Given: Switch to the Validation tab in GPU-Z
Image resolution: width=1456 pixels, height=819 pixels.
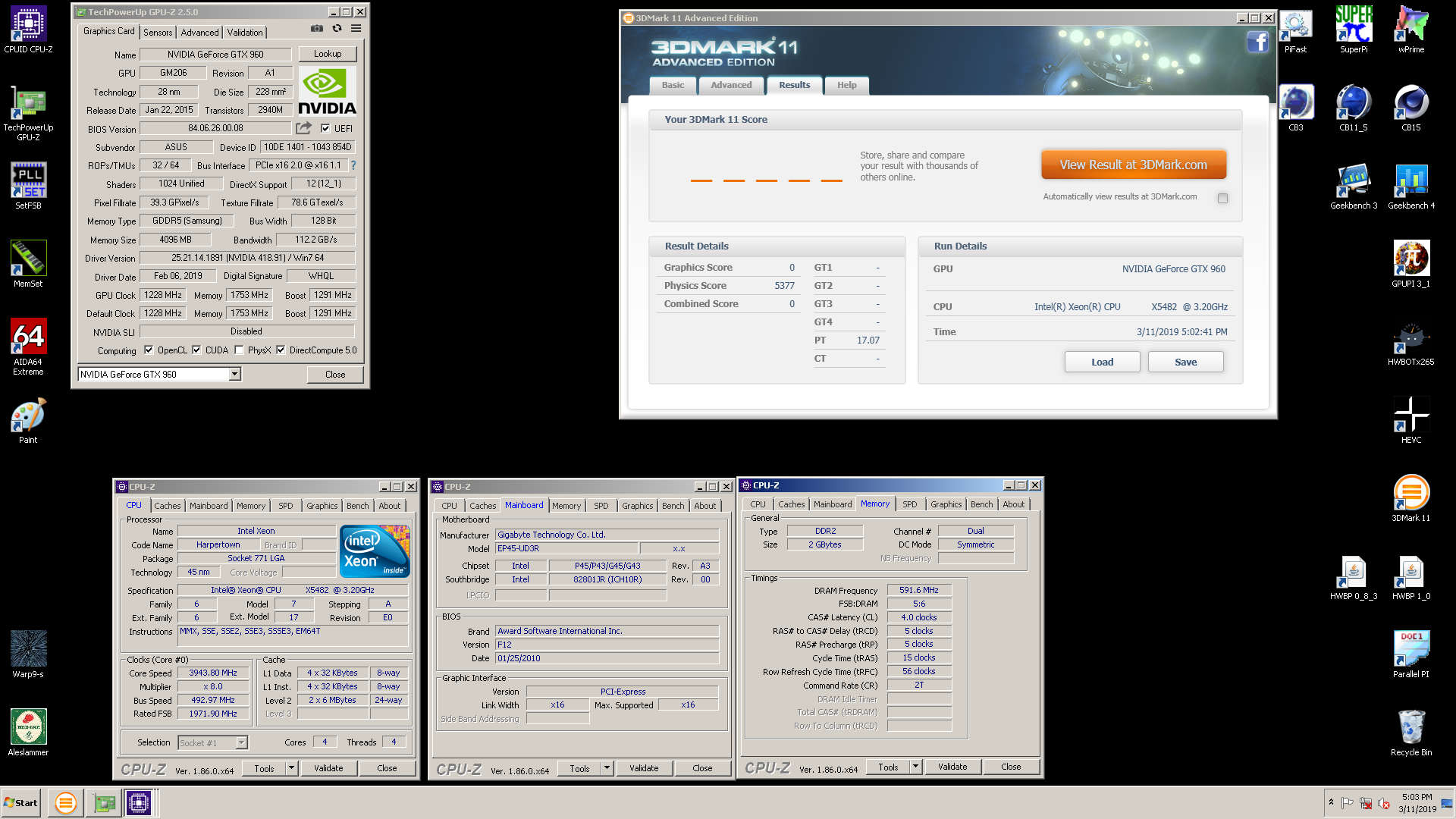Looking at the screenshot, I should 245,32.
